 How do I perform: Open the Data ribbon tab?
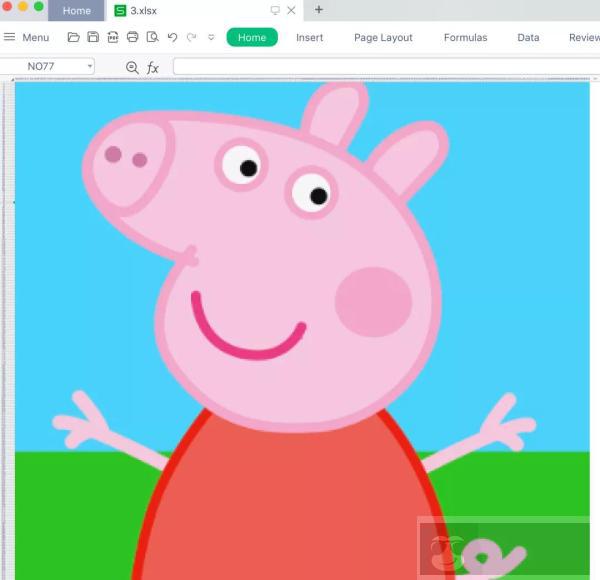pyautogui.click(x=528, y=37)
